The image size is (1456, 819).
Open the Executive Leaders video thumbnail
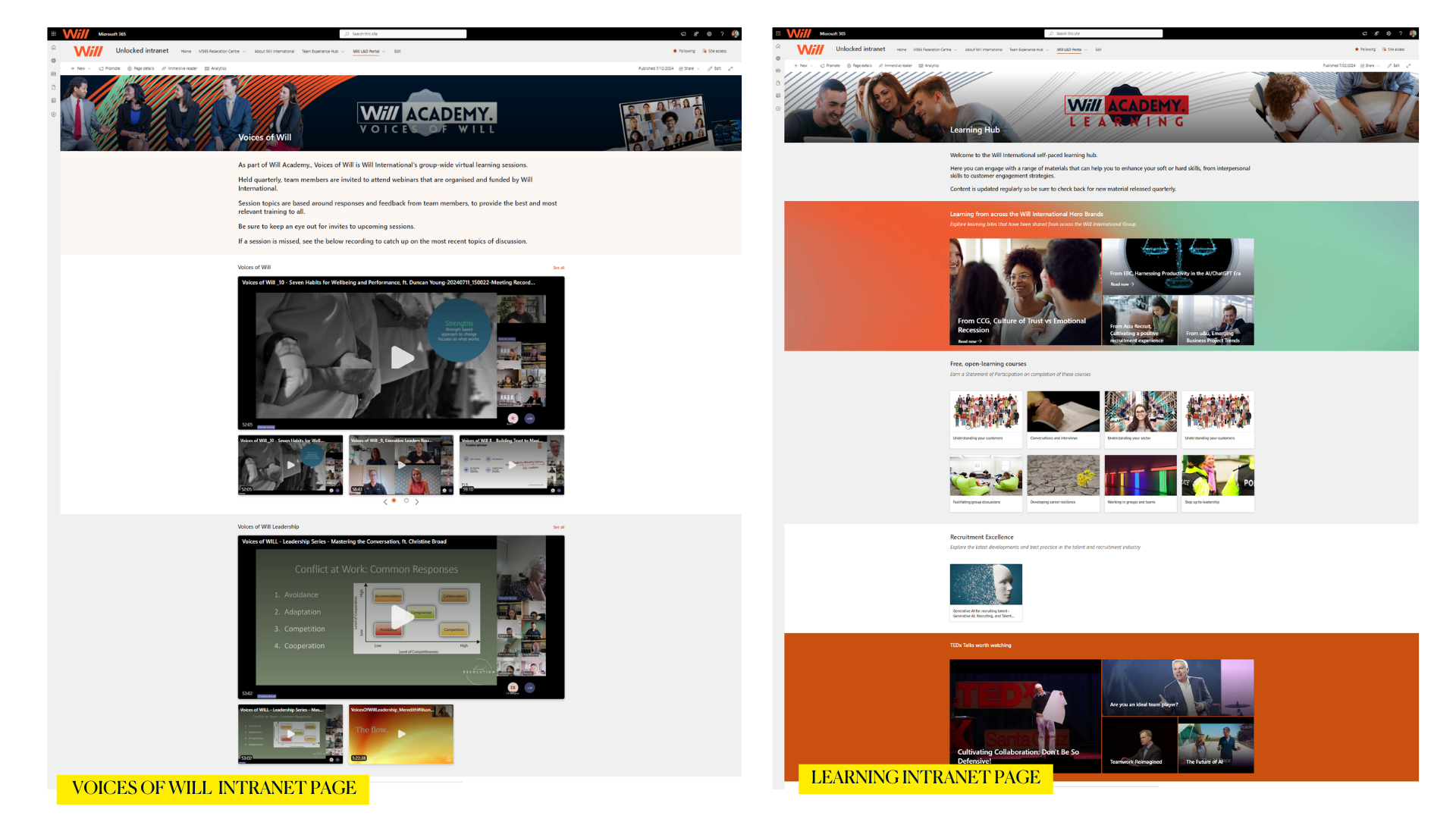401,465
